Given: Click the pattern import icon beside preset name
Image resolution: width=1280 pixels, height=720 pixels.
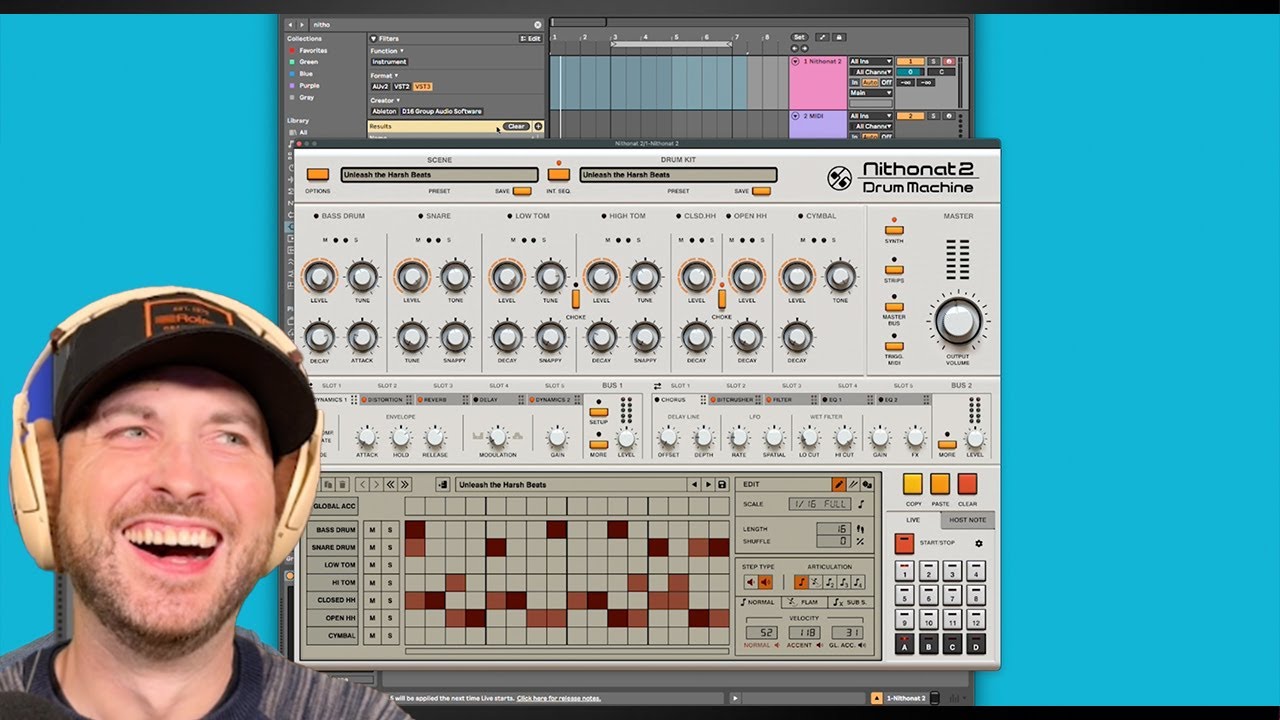Looking at the screenshot, I should tap(444, 484).
